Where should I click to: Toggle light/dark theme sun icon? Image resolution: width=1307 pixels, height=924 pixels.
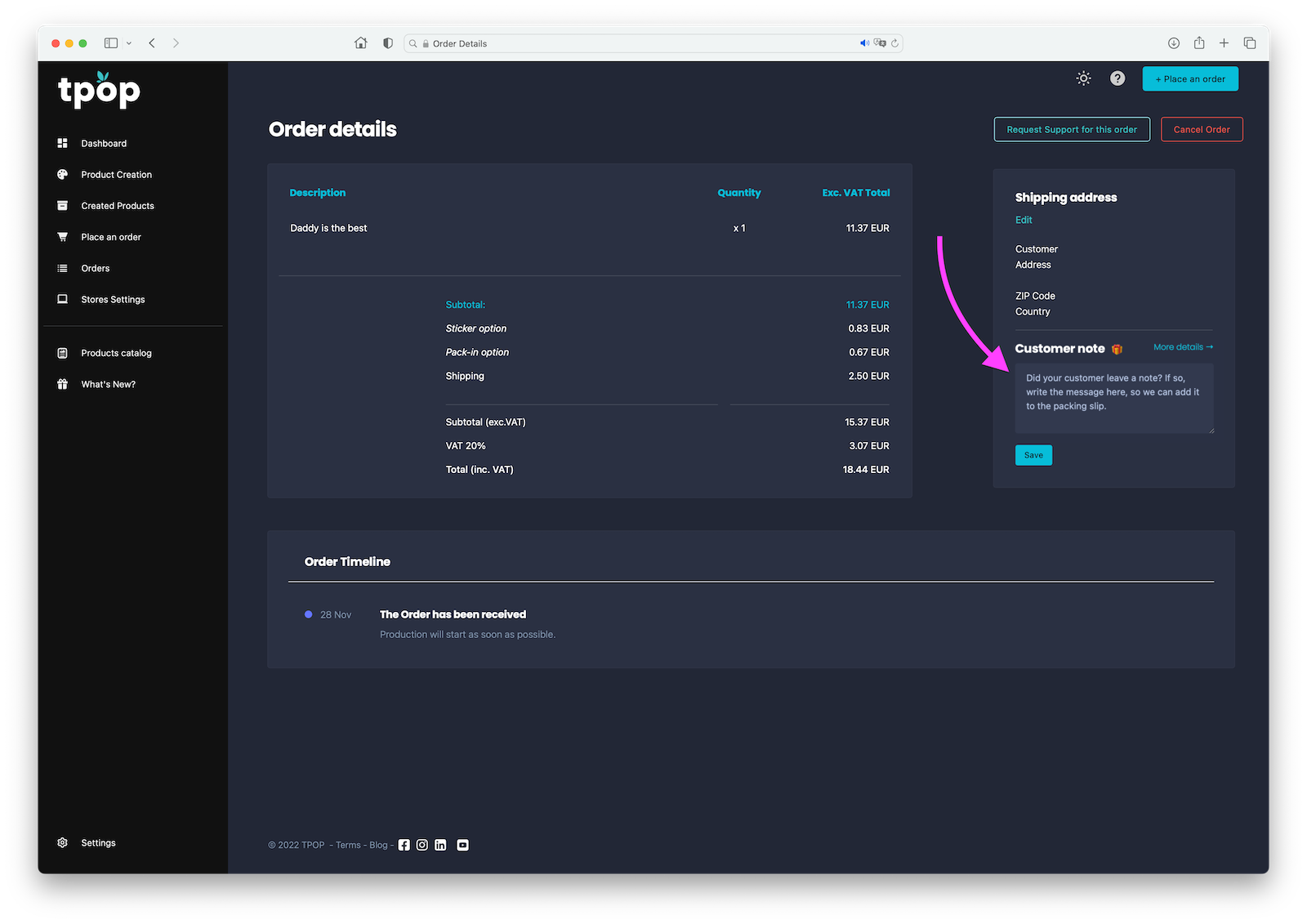point(1083,78)
